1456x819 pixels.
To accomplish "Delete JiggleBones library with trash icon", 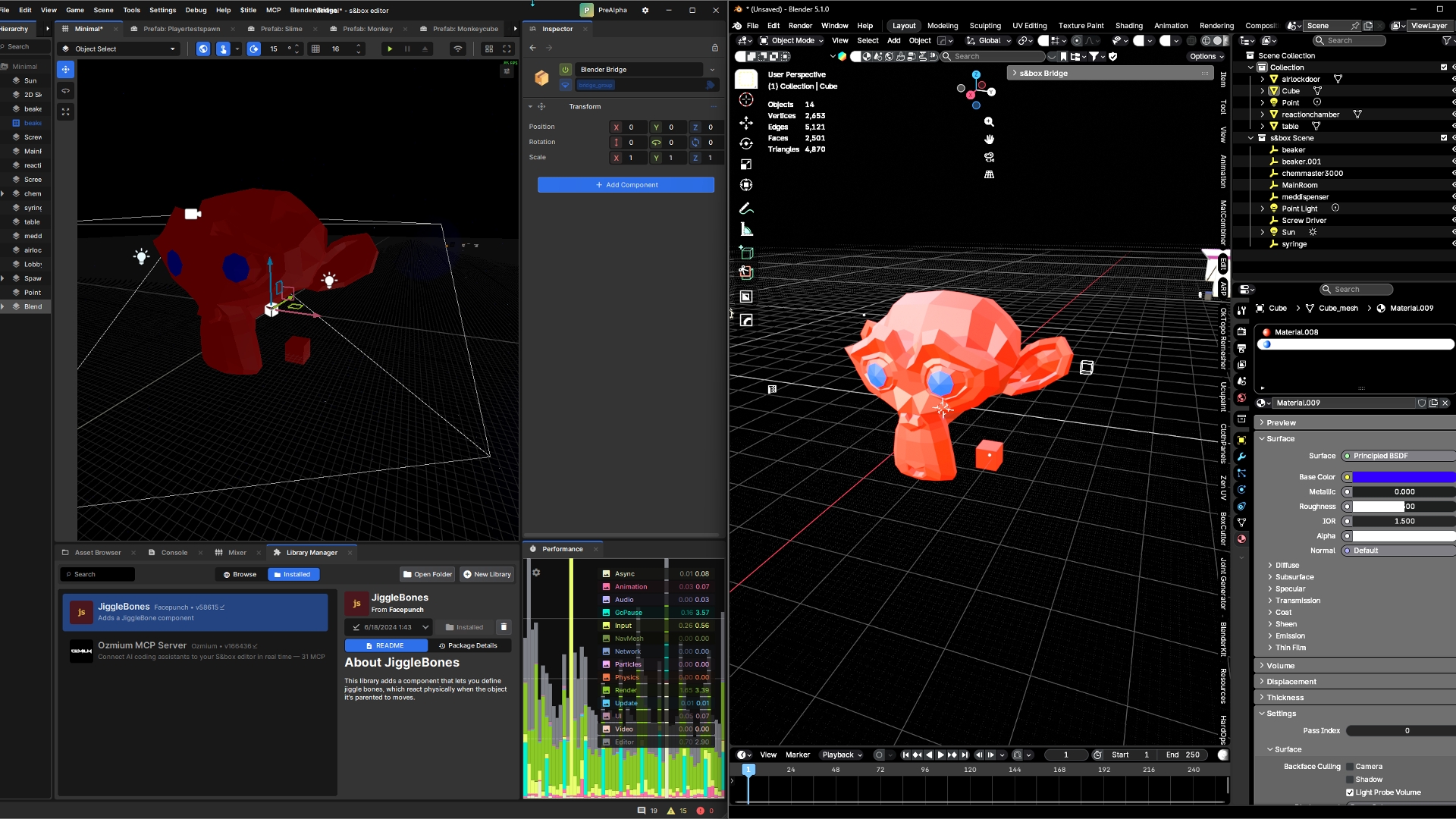I will point(504,627).
